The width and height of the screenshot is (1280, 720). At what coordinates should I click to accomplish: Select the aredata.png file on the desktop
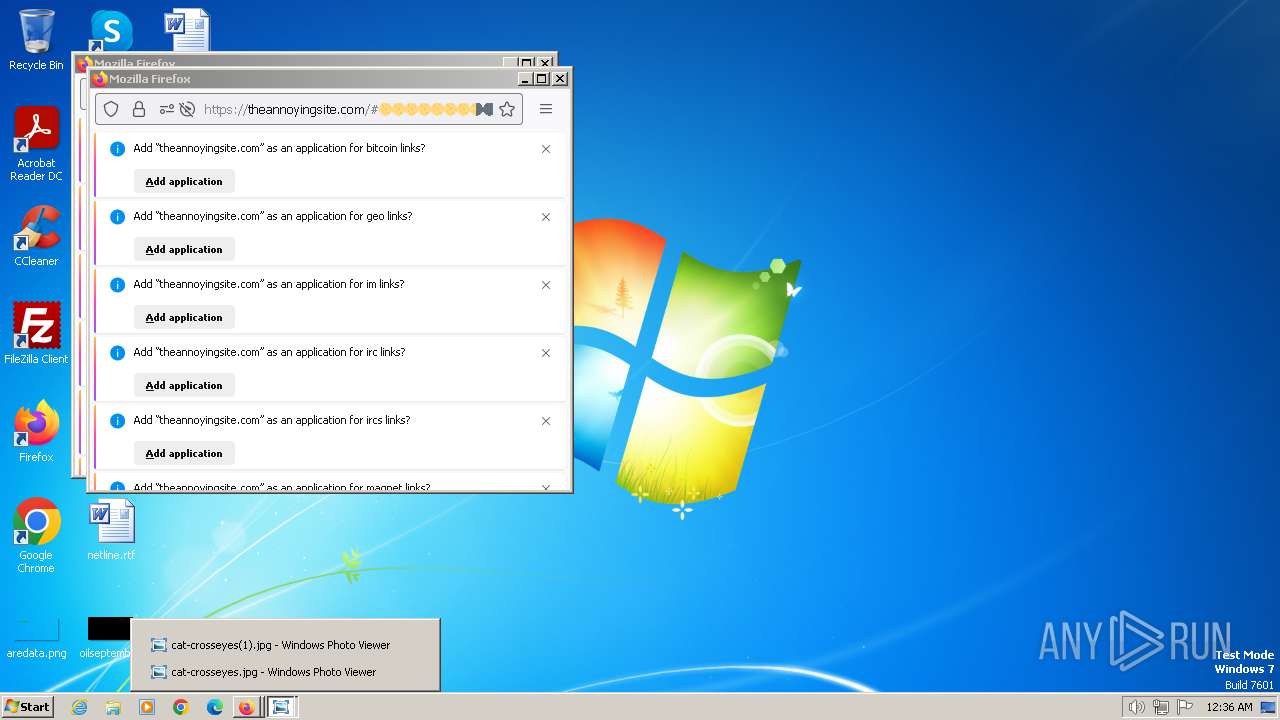[x=36, y=638]
